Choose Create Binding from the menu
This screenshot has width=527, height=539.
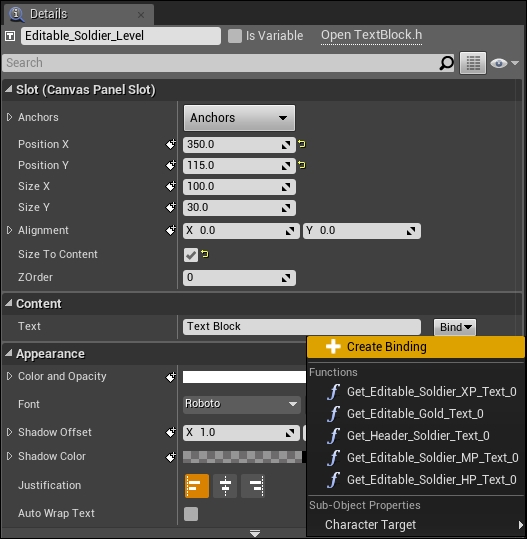tap(416, 347)
